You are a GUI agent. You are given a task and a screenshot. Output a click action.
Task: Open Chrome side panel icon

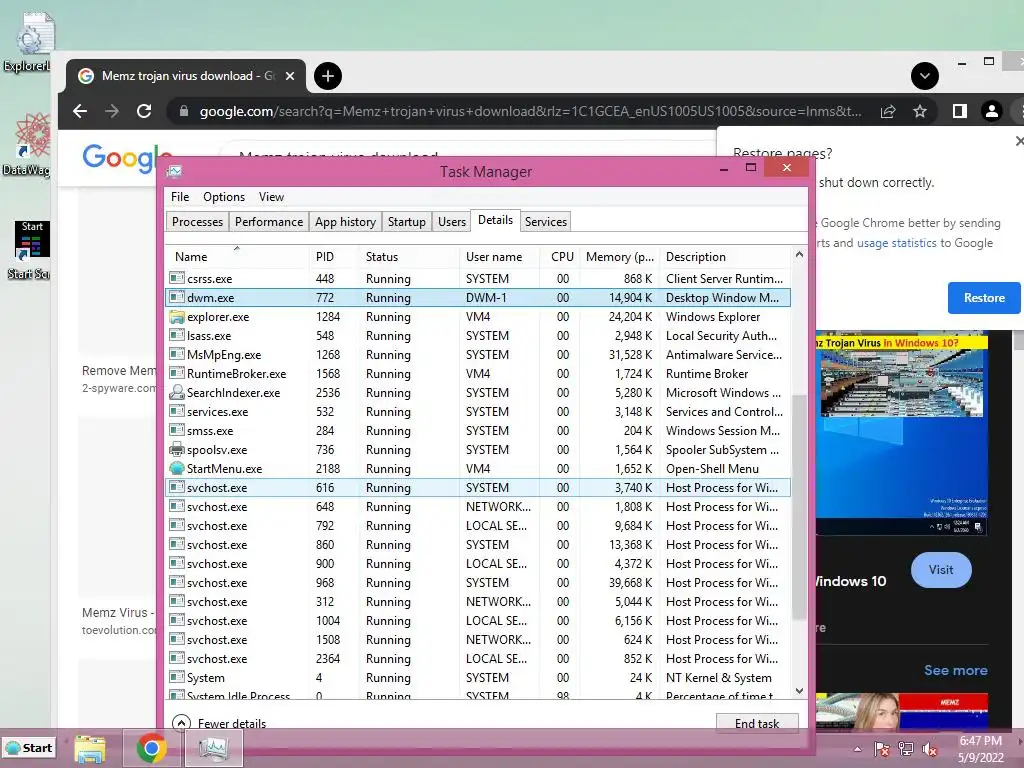tap(959, 112)
